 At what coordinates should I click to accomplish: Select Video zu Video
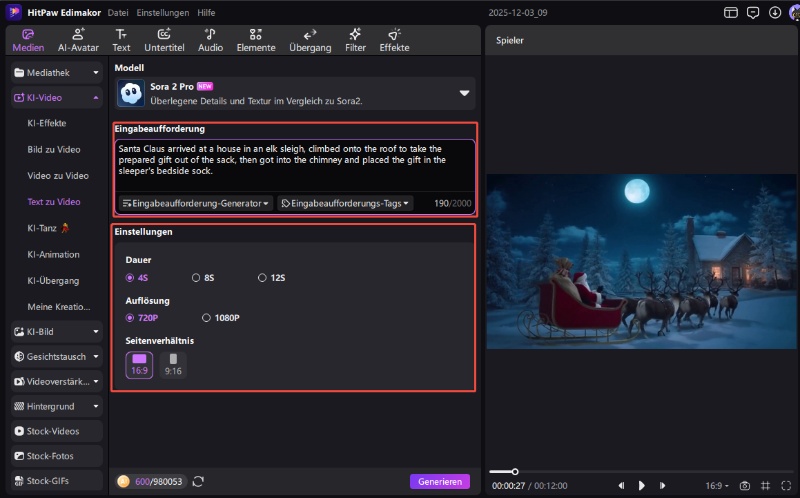[58, 176]
